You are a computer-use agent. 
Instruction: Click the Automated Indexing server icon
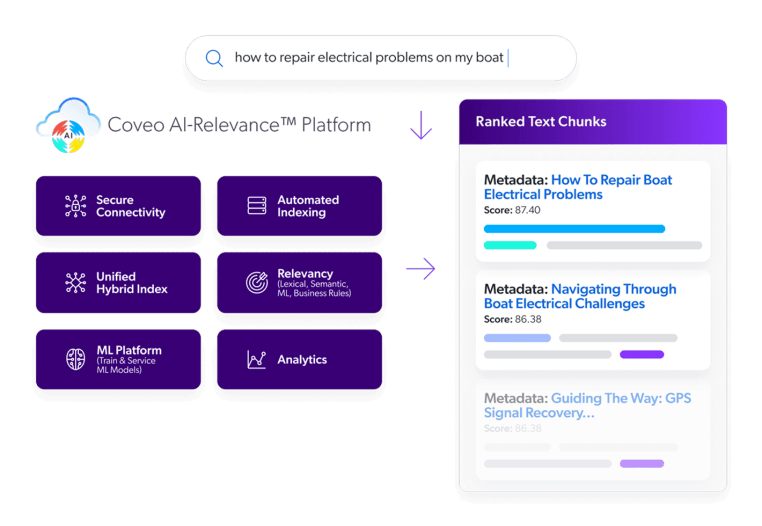(x=256, y=206)
